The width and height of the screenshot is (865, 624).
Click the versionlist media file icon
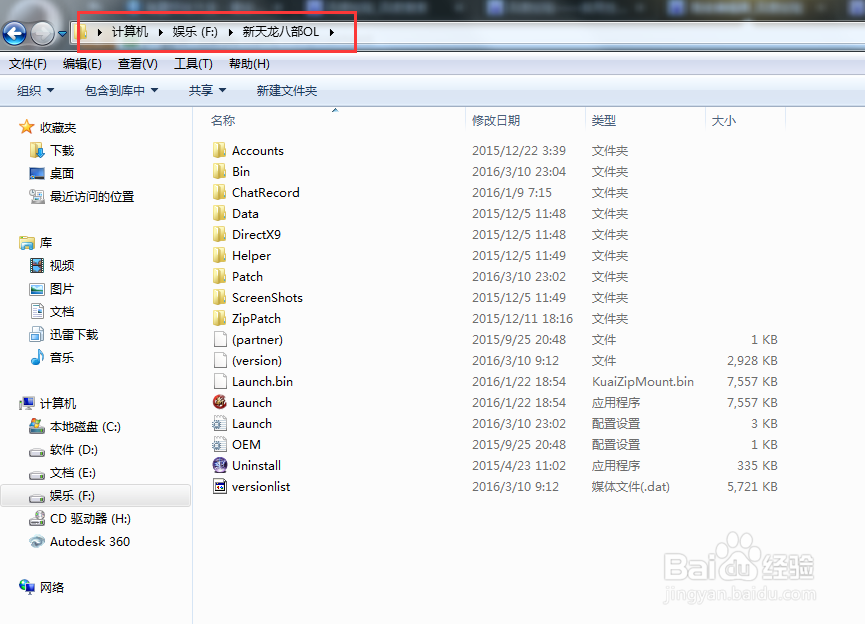click(220, 486)
